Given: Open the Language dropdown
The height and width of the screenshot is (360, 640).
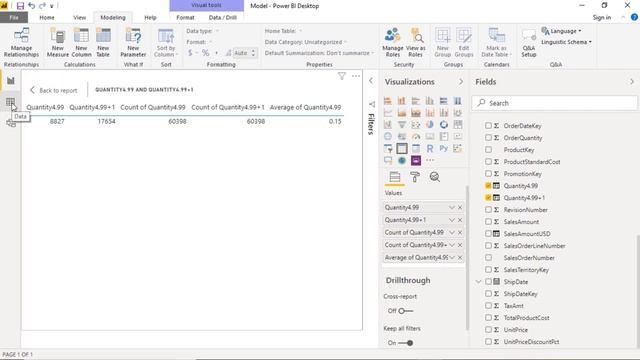Looking at the screenshot, I should point(562,31).
